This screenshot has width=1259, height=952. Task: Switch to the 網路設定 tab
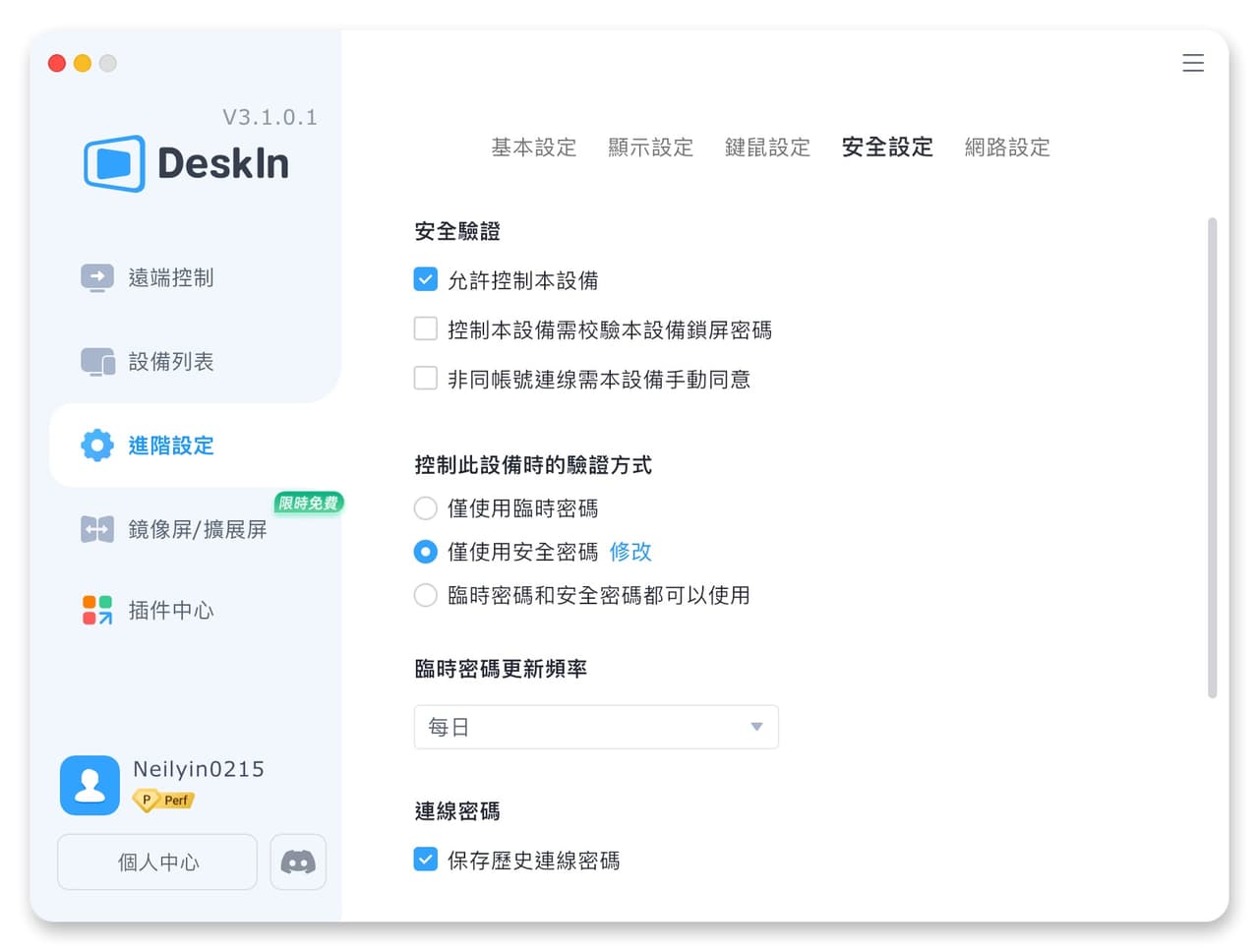tap(1007, 148)
